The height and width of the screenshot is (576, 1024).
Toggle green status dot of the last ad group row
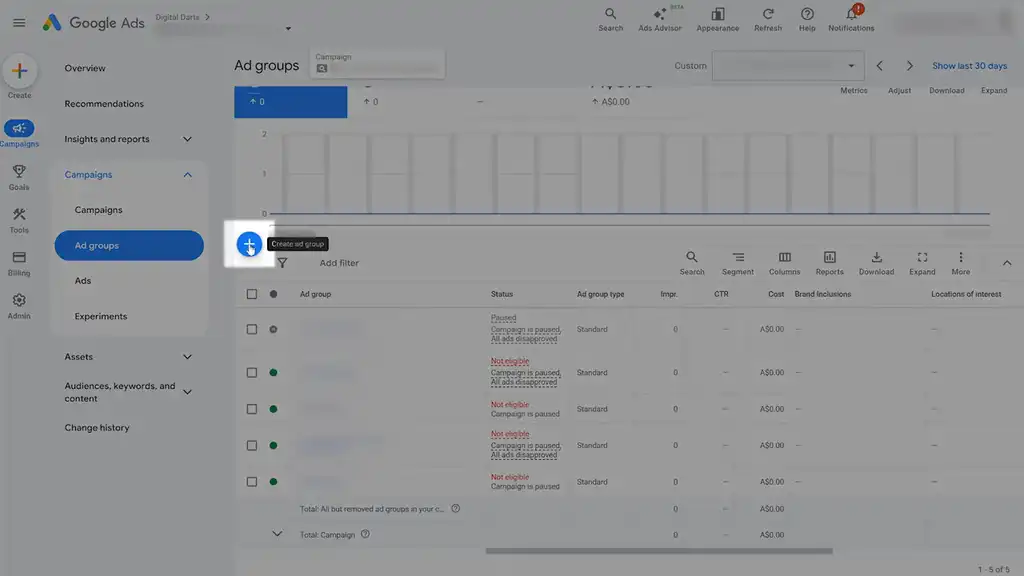point(274,482)
